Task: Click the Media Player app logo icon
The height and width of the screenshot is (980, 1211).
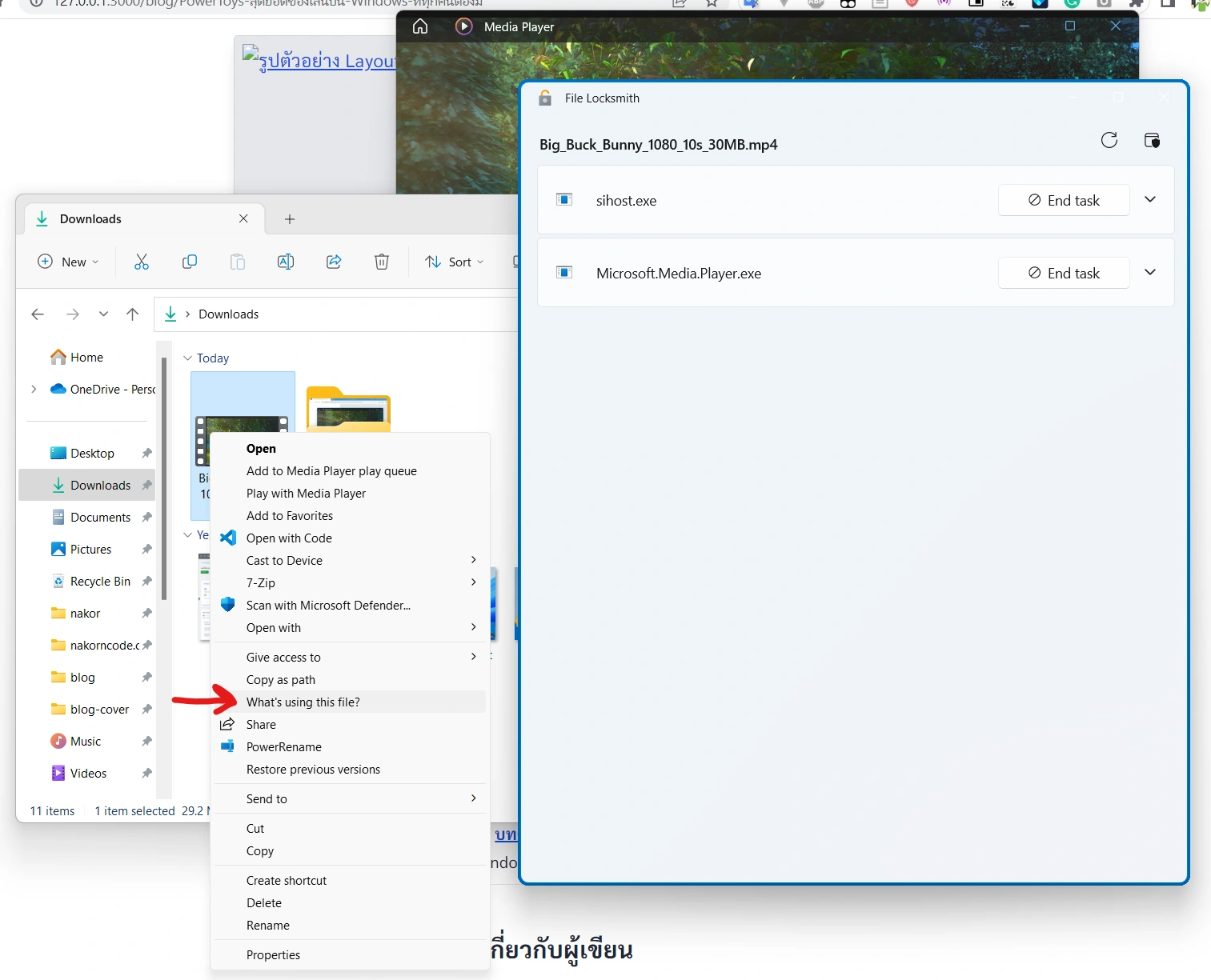Action: (x=463, y=26)
